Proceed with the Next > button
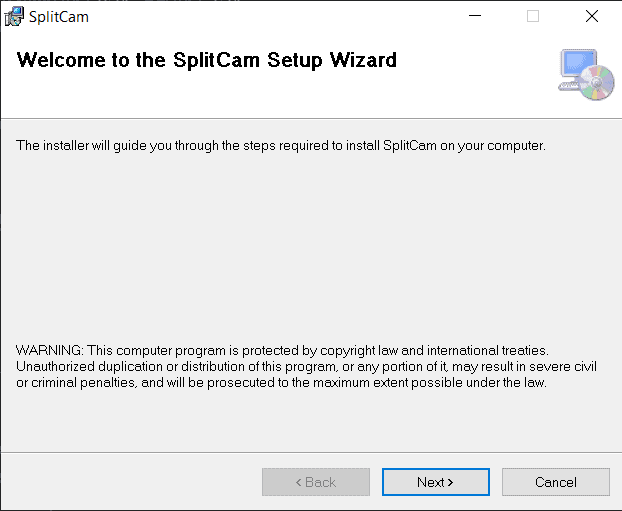The width and height of the screenshot is (622, 511). [x=436, y=482]
